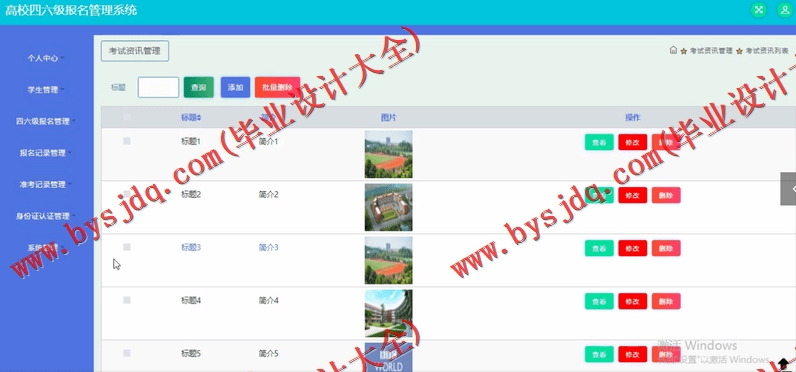
Task: Click the 标题4 title cell text
Action: tap(191, 300)
